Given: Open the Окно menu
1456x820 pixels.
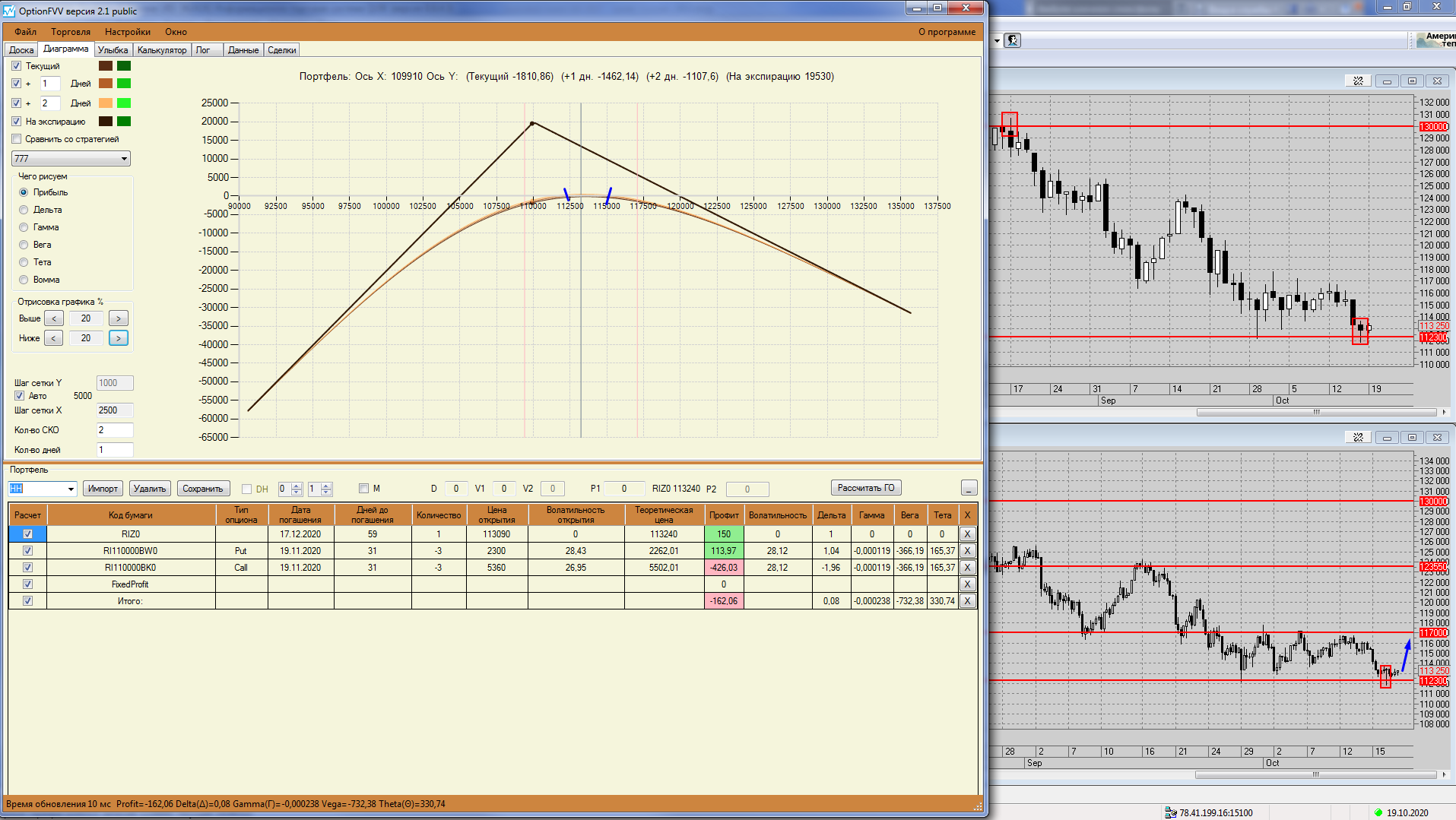Looking at the screenshot, I should [176, 32].
